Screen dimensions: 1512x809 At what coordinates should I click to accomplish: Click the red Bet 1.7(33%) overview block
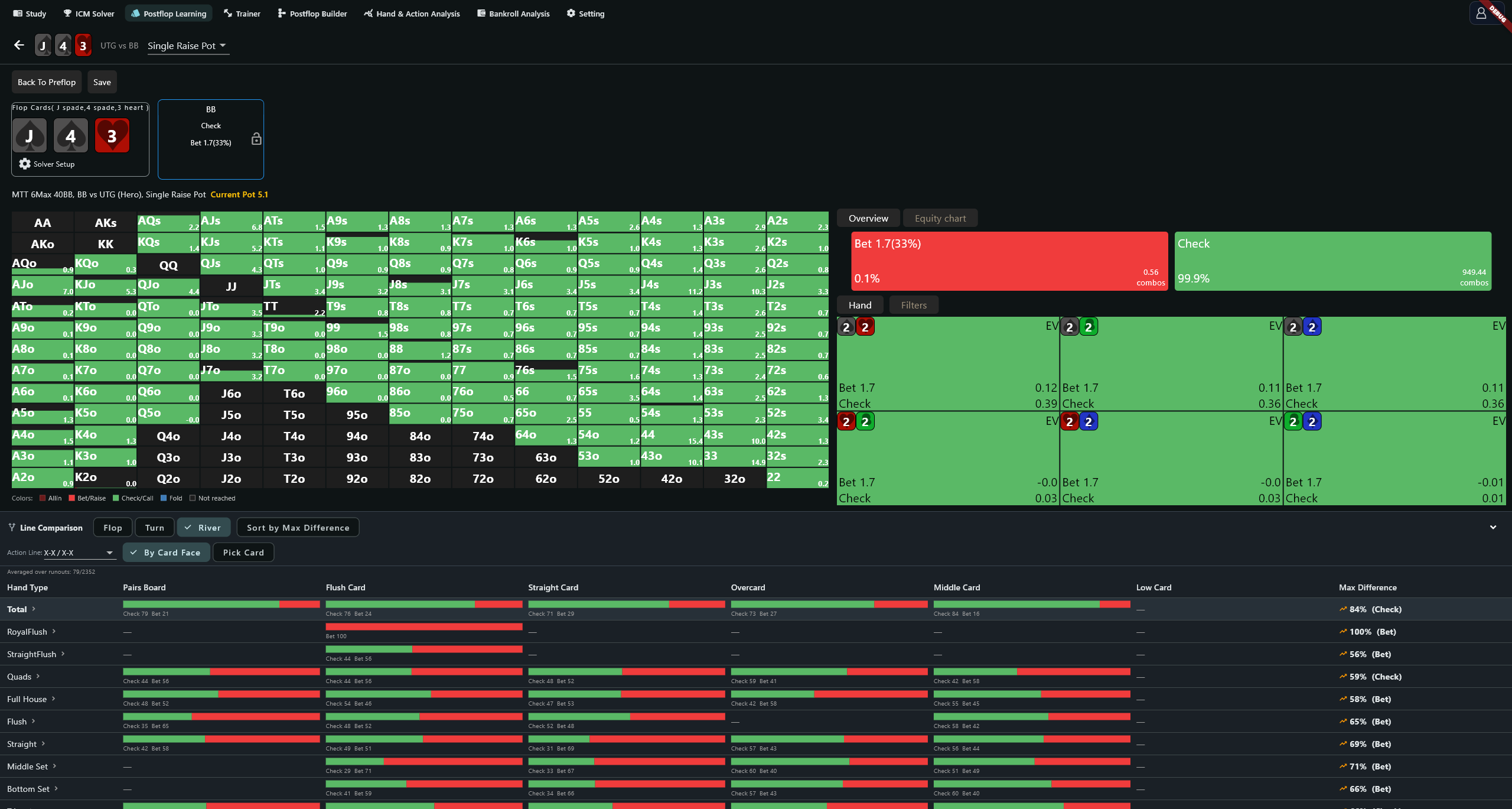pyautogui.click(x=1009, y=261)
